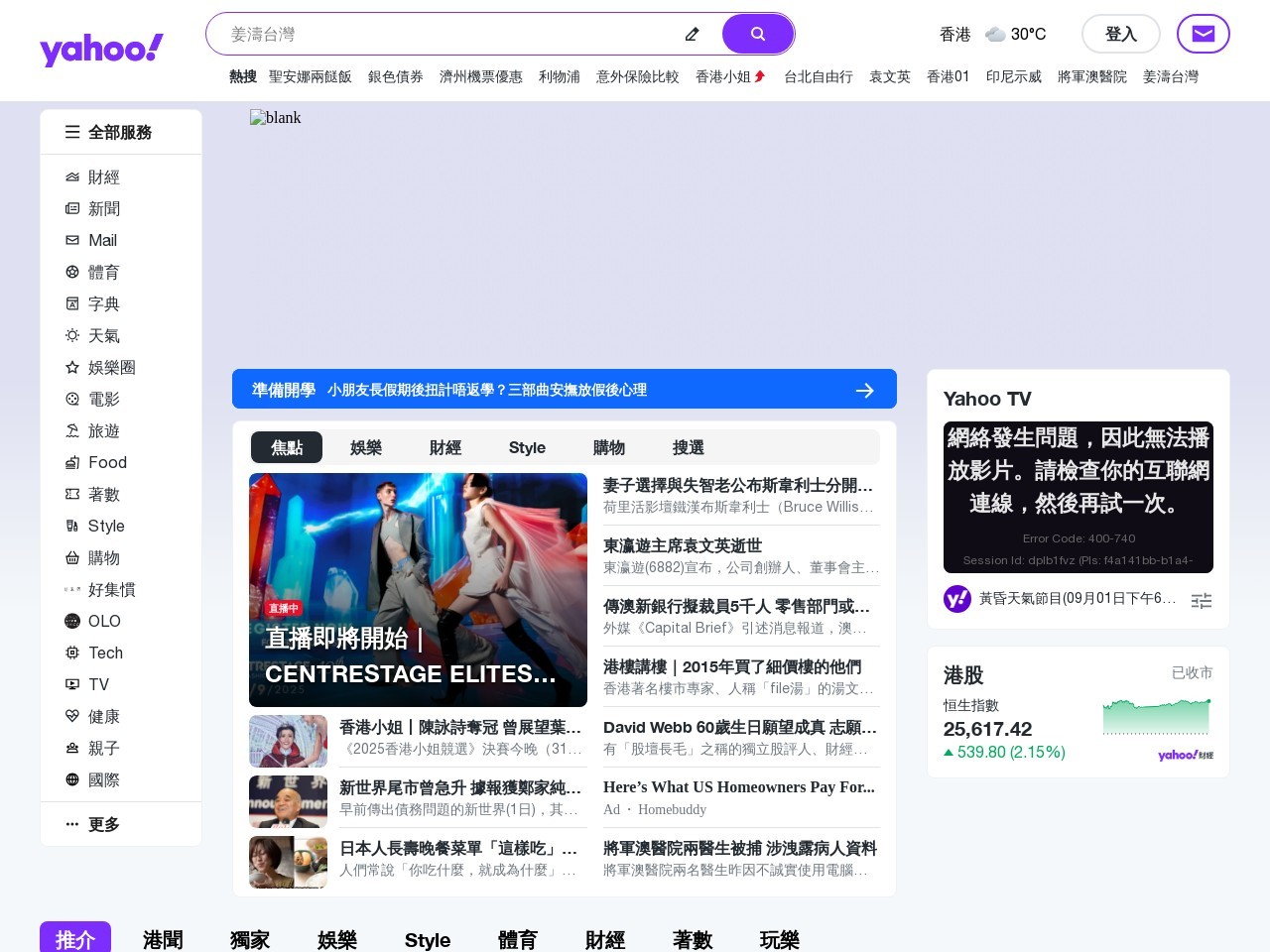The image size is (1270, 952).
Task: Click trending search 香港小姐
Action: (723, 76)
